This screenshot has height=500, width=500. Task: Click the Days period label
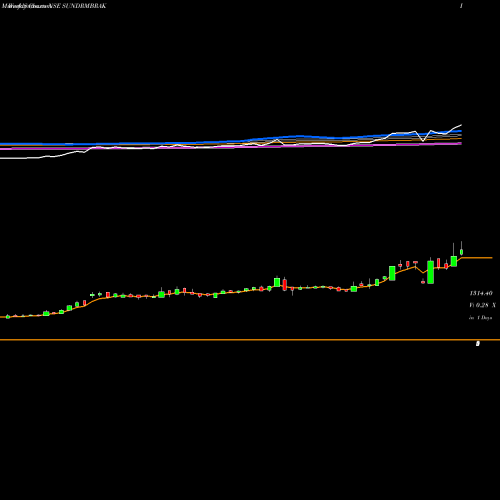487,318
